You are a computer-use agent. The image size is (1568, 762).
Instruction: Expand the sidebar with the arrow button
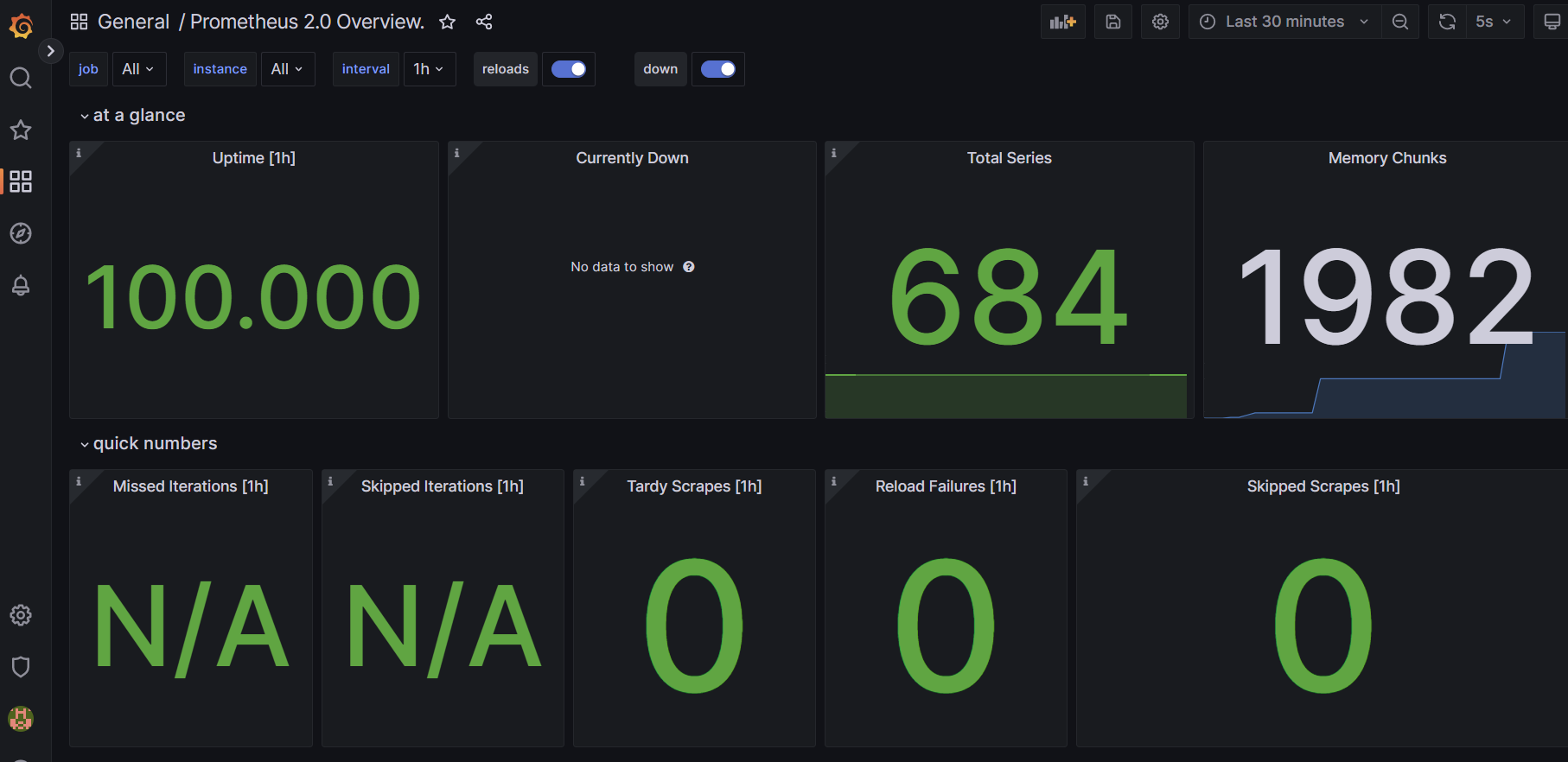51,51
